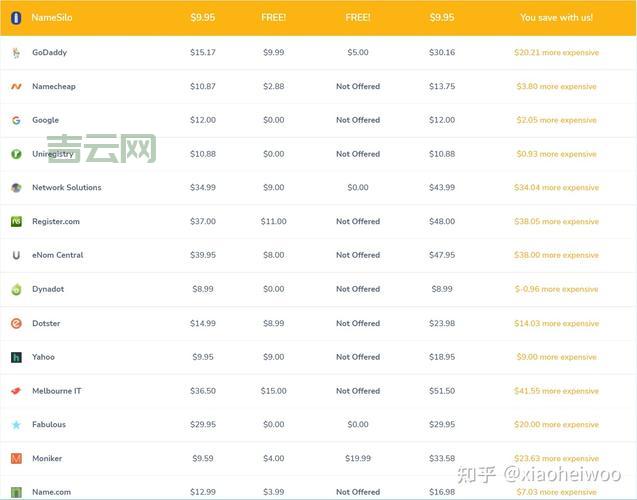Click the GoDaddy logo icon

[x=16, y=52]
